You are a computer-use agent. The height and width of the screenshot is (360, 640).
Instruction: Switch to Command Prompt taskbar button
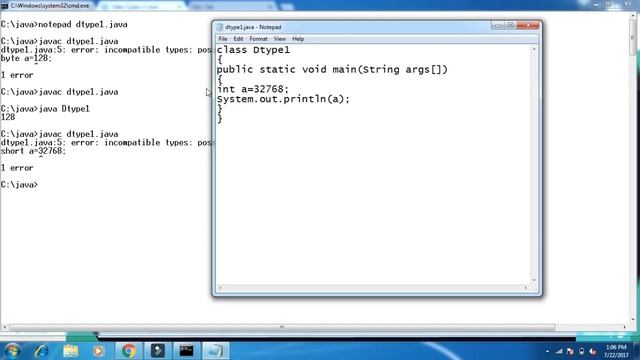(x=186, y=351)
